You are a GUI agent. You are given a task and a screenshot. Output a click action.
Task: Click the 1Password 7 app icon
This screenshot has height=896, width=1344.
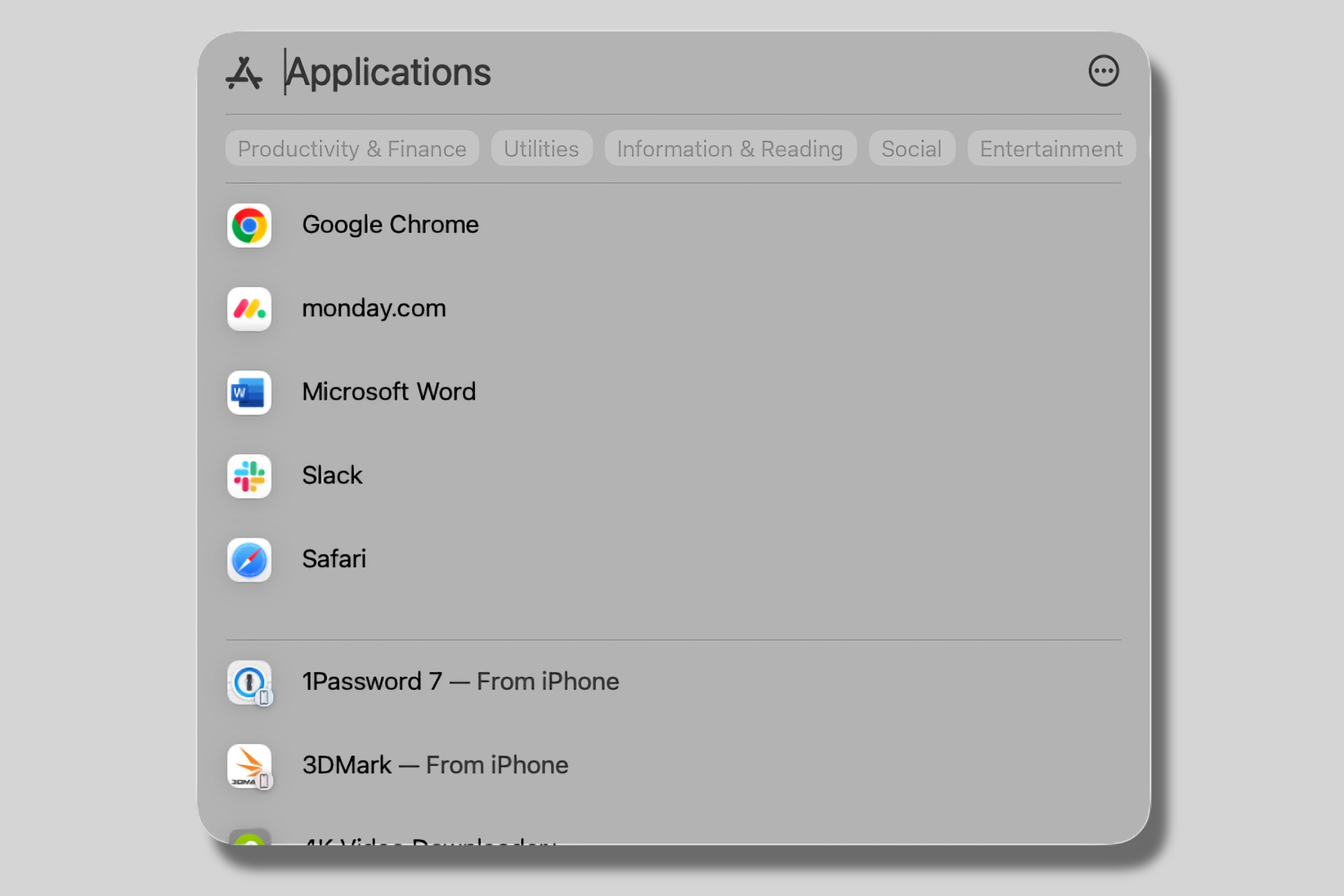(x=249, y=683)
